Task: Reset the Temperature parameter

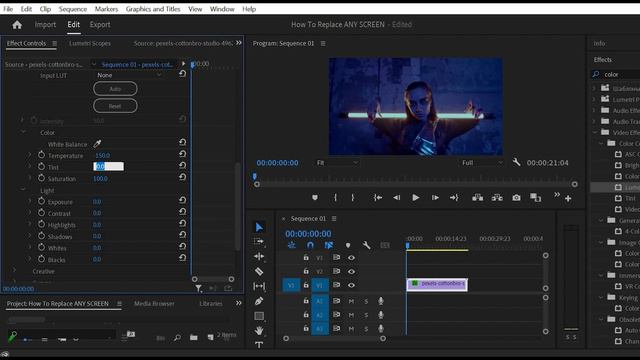Action: 182,154
